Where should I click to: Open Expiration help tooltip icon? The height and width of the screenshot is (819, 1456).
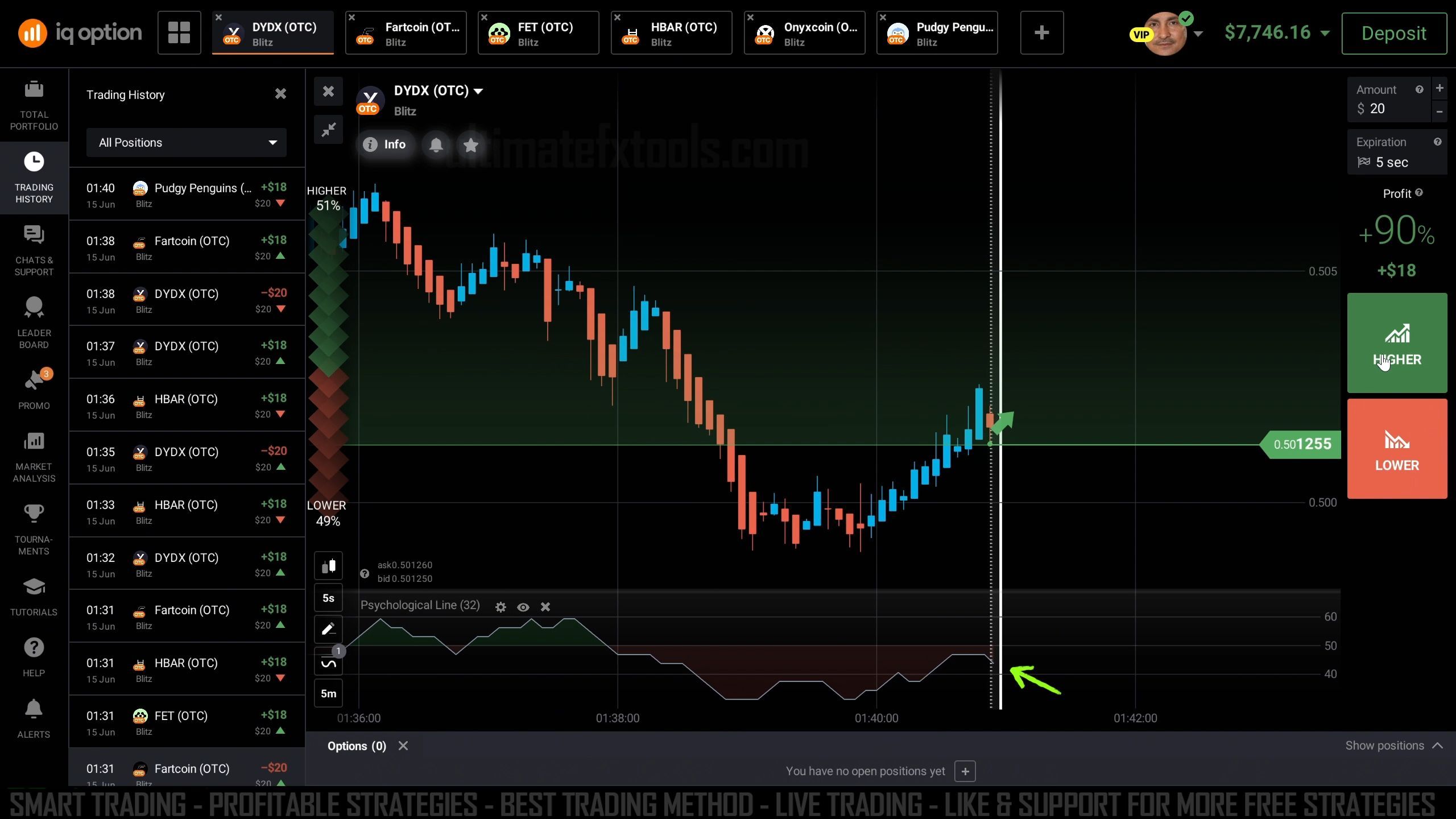click(1438, 142)
